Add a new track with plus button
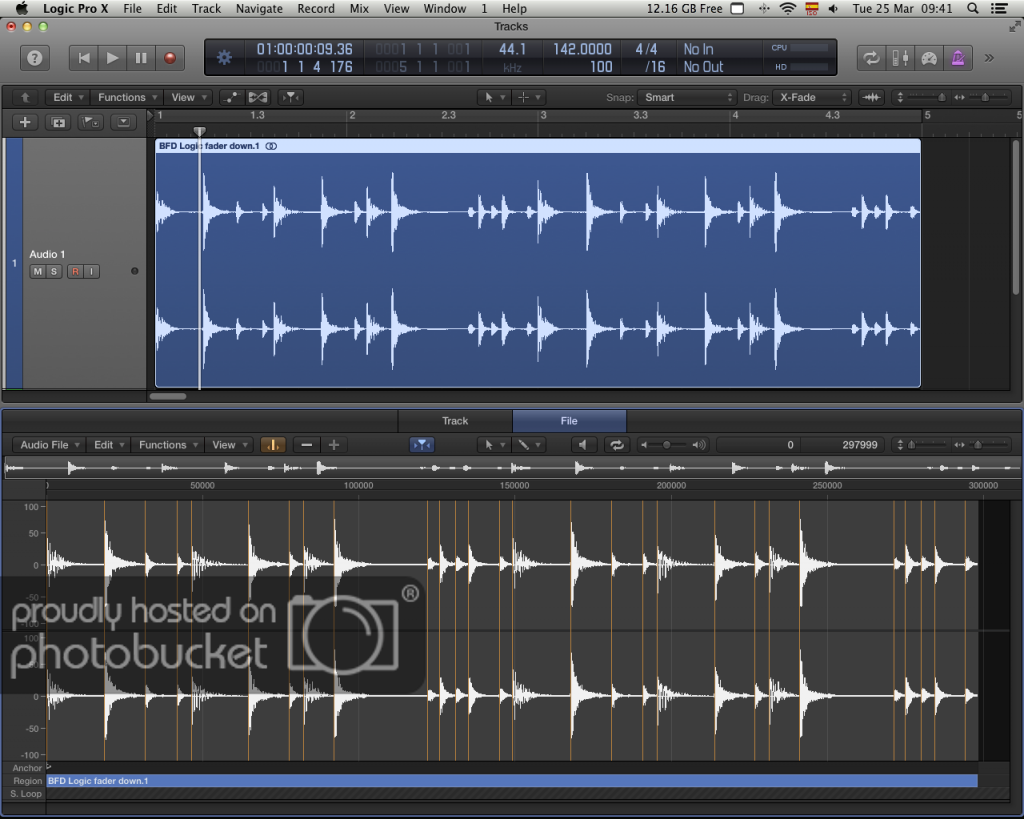Viewport: 1024px width, 819px height. pos(25,122)
